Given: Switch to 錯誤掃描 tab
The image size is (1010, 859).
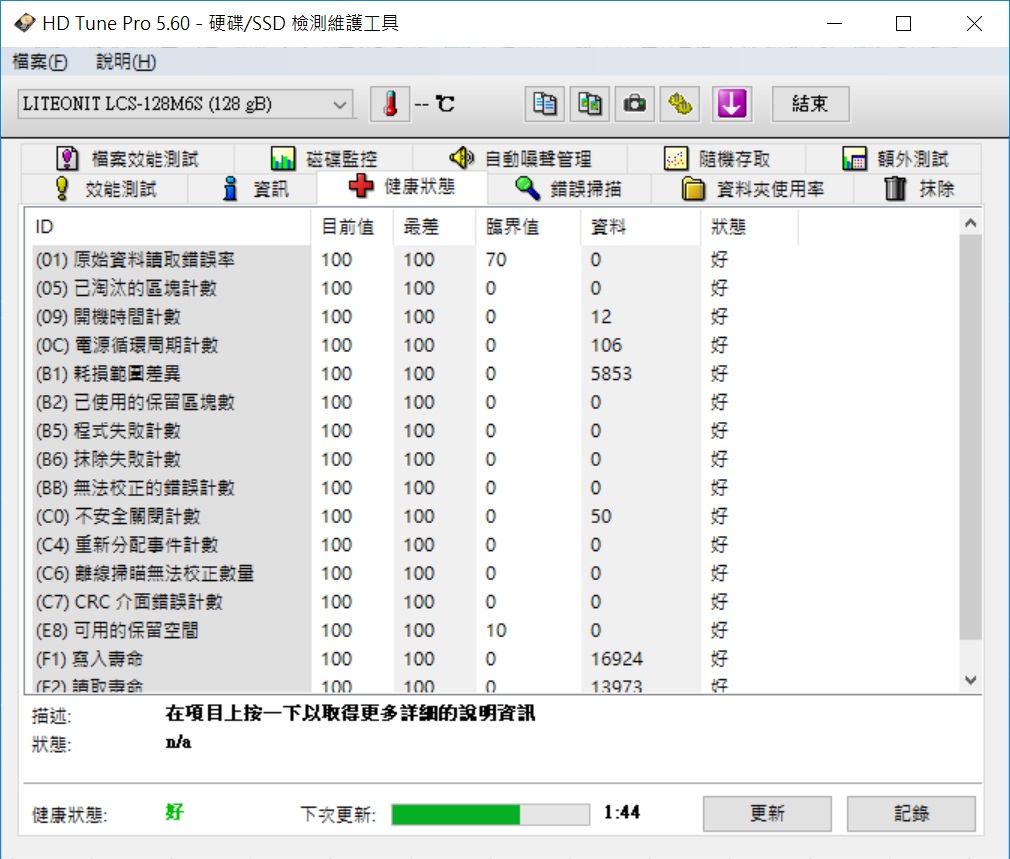Looking at the screenshot, I should [x=569, y=189].
